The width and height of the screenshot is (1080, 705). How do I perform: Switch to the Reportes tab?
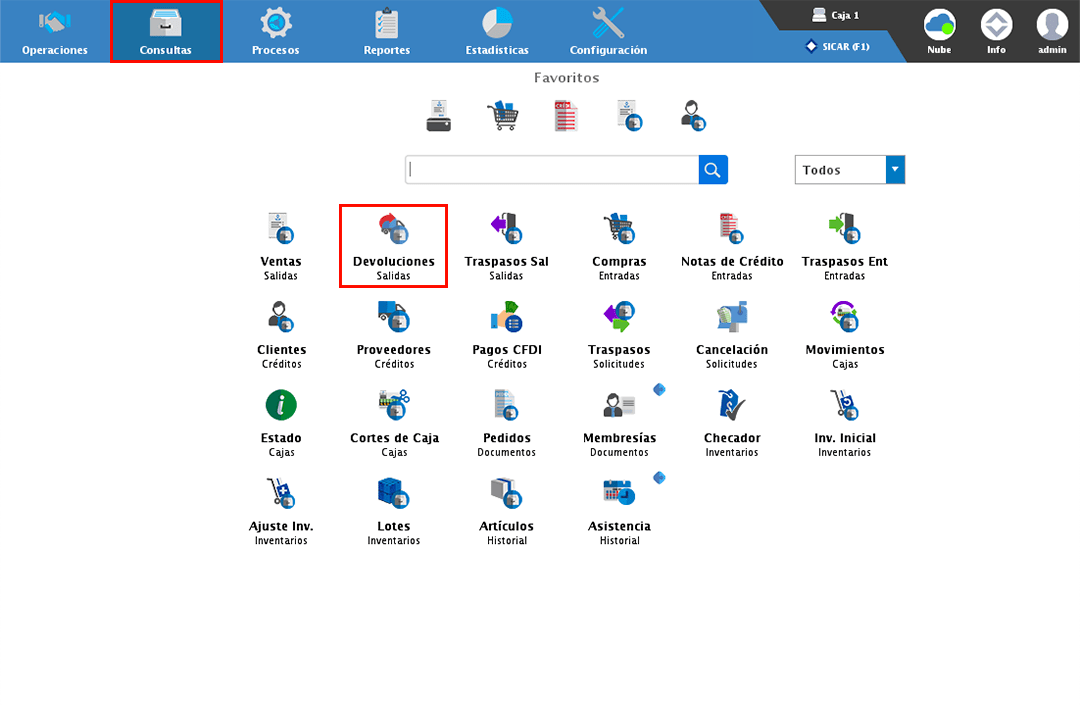(x=386, y=32)
